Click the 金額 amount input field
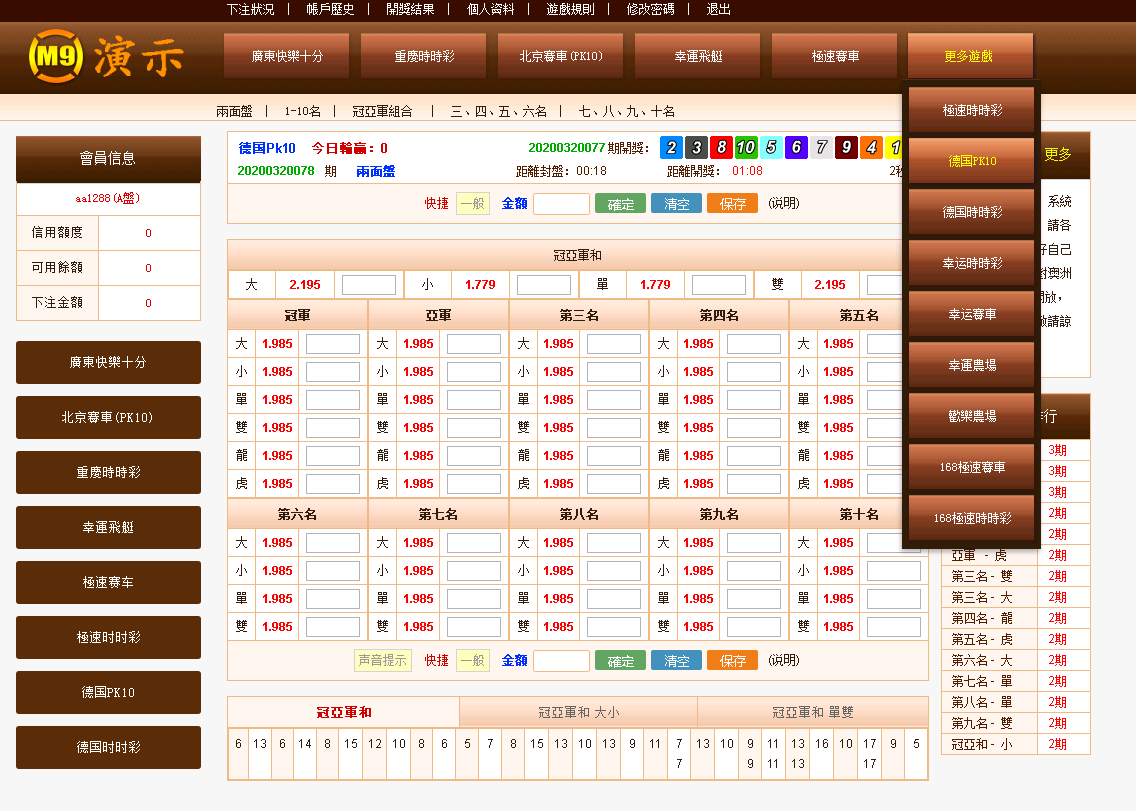 [561, 203]
